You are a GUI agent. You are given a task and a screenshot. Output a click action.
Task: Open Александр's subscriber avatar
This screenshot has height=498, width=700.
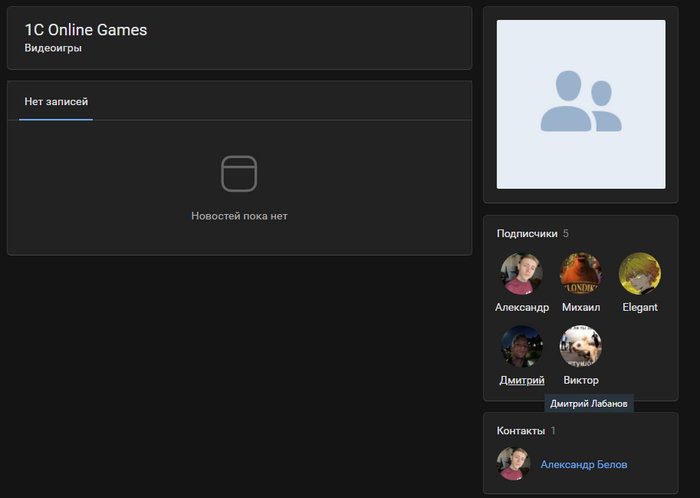point(521,273)
